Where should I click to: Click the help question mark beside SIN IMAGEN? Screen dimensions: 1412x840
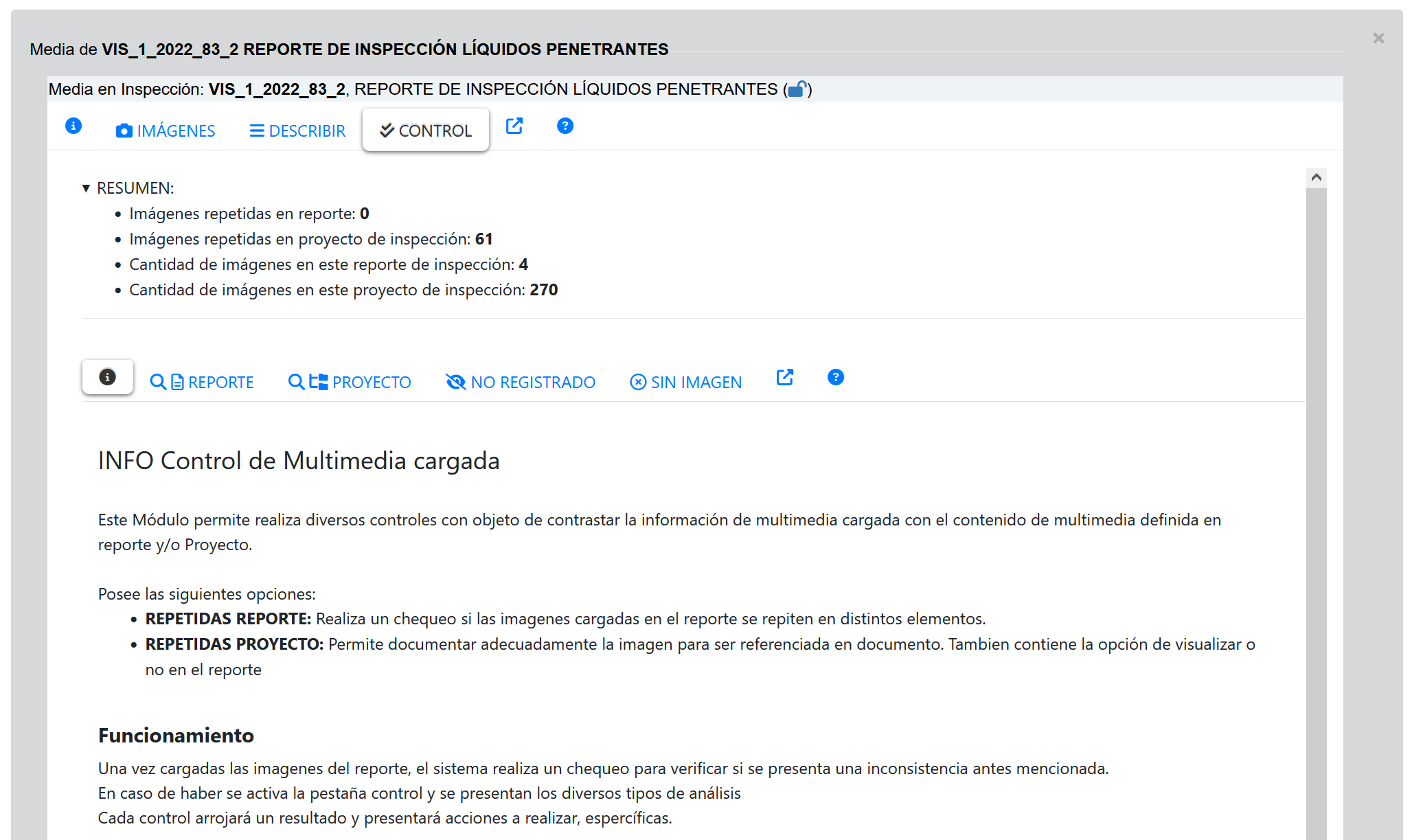click(x=836, y=378)
